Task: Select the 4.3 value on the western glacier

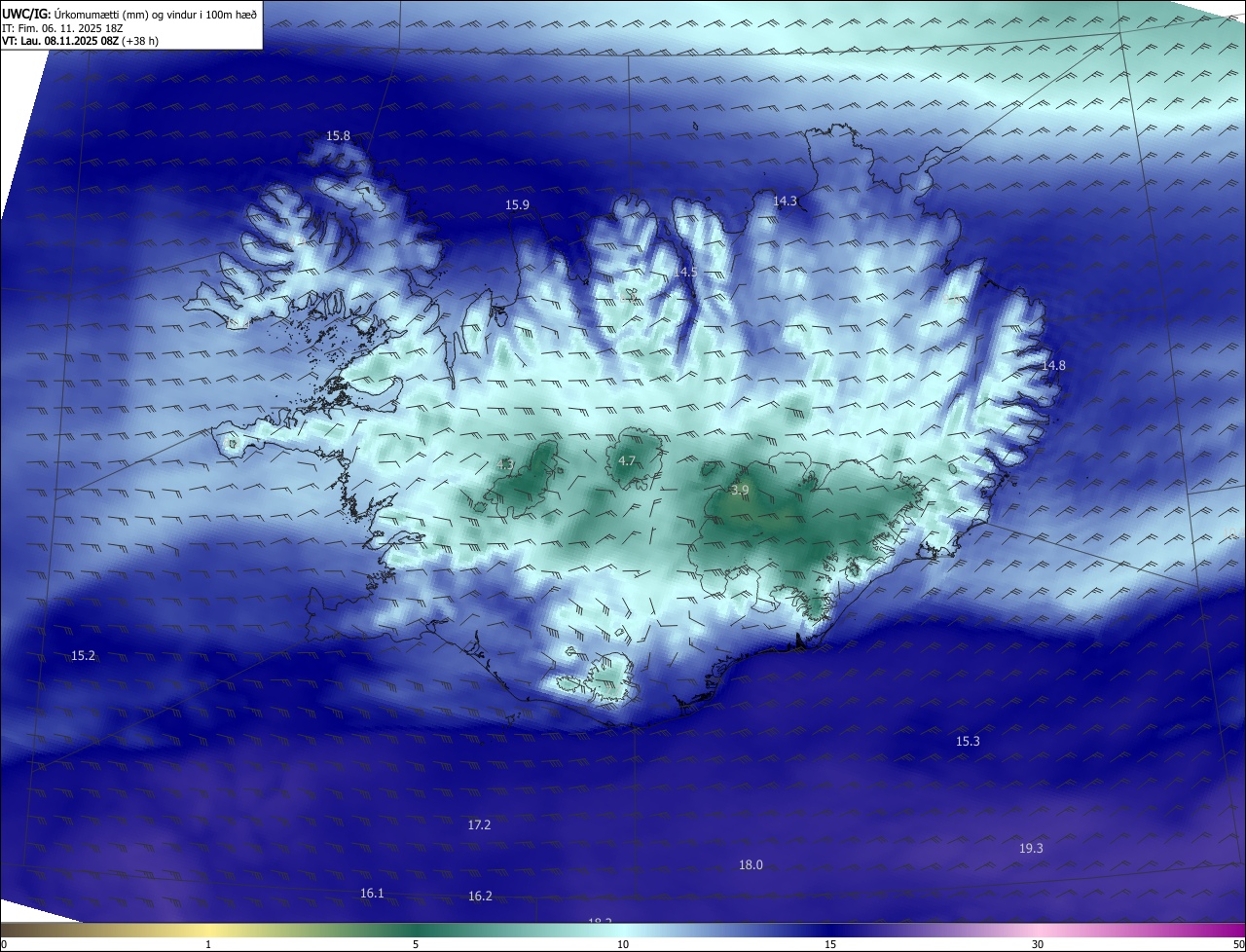Action: point(505,465)
